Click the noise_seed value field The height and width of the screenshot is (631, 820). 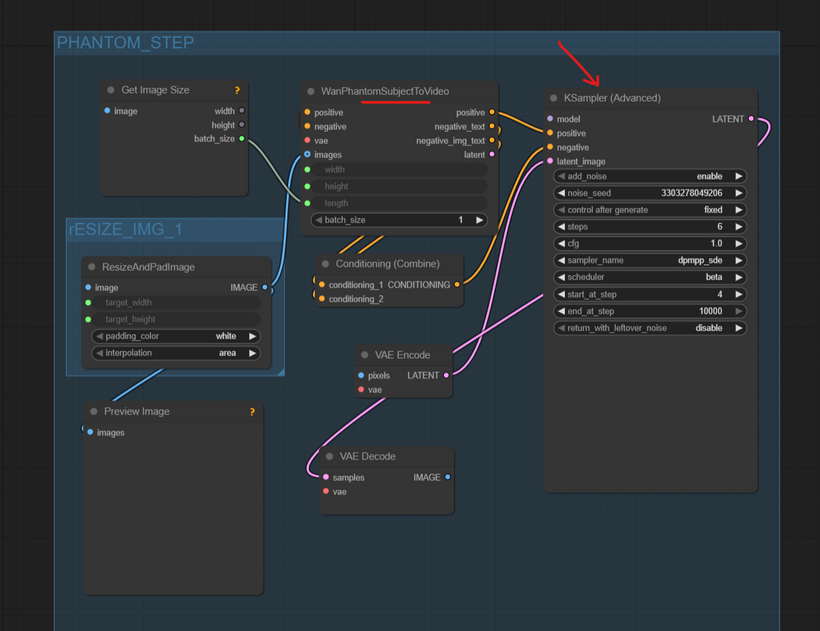650,193
